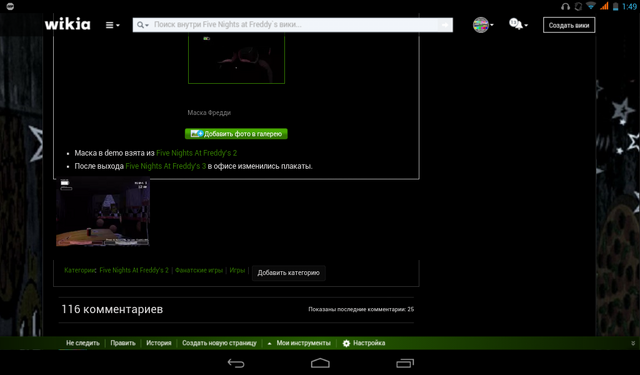Tap the Android back button
Screen dimensions: 640x375
click(x=236, y=363)
